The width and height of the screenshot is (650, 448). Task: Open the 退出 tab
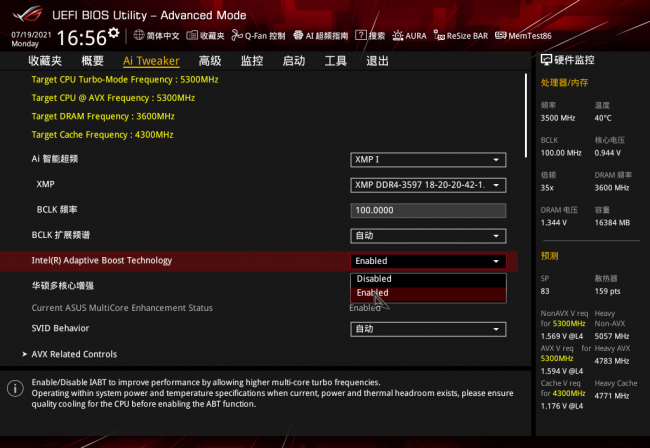click(377, 61)
